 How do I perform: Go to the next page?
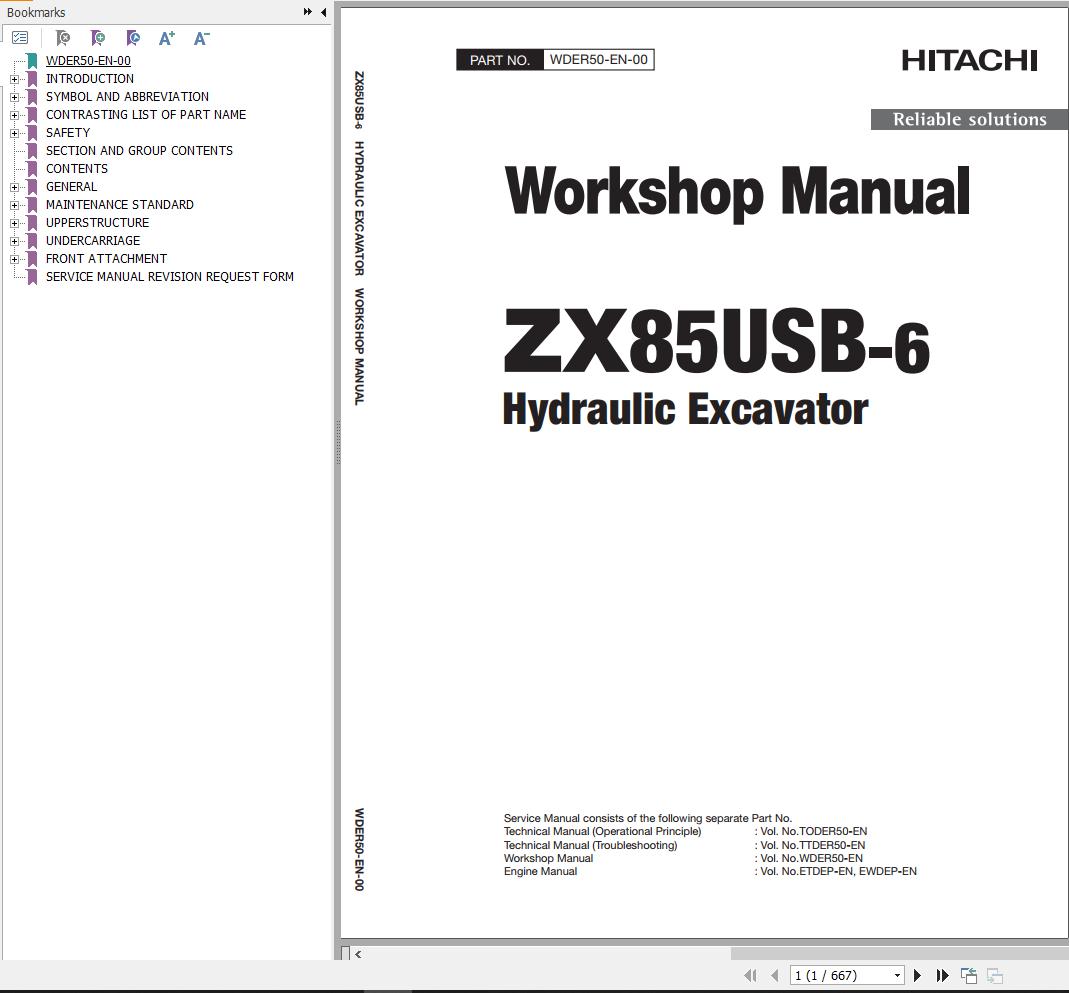917,975
